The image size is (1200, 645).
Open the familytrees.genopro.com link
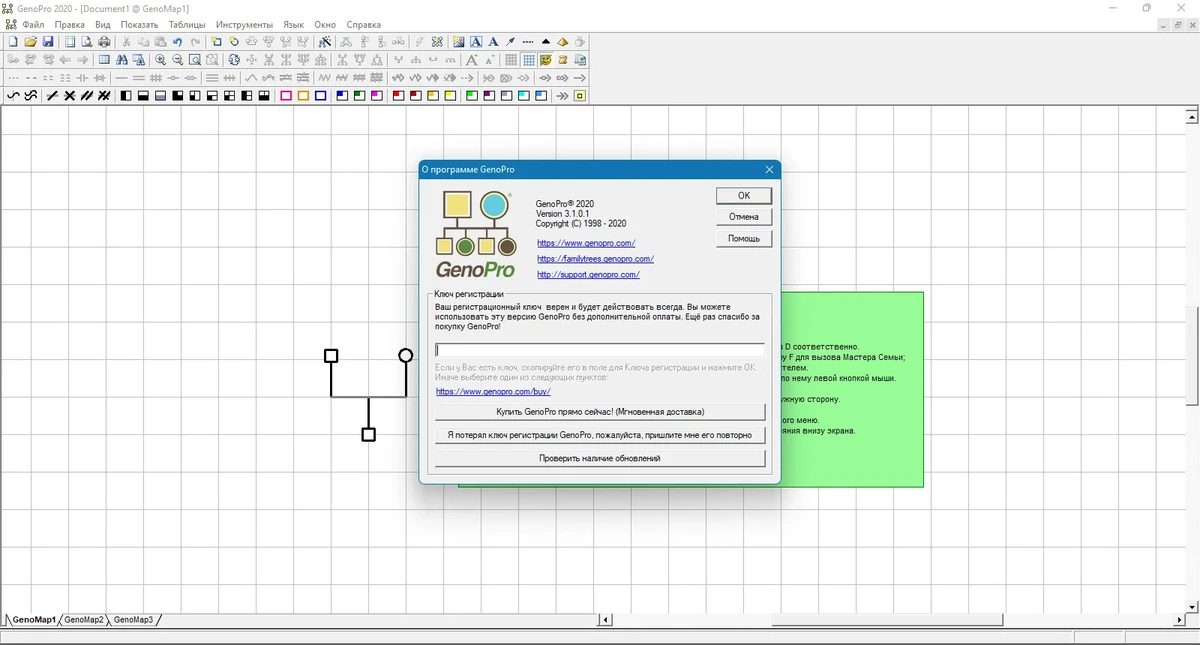point(595,259)
